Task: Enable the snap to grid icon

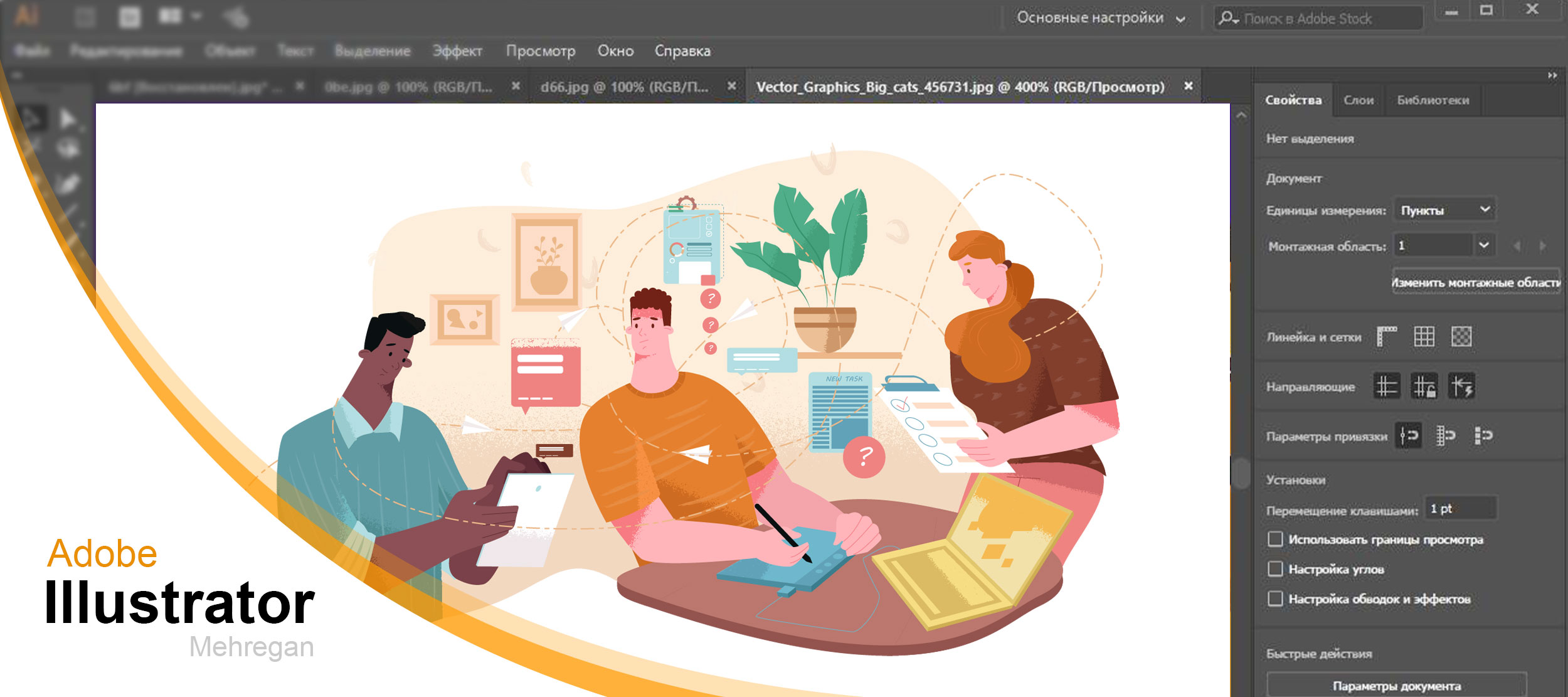Action: click(x=1446, y=435)
